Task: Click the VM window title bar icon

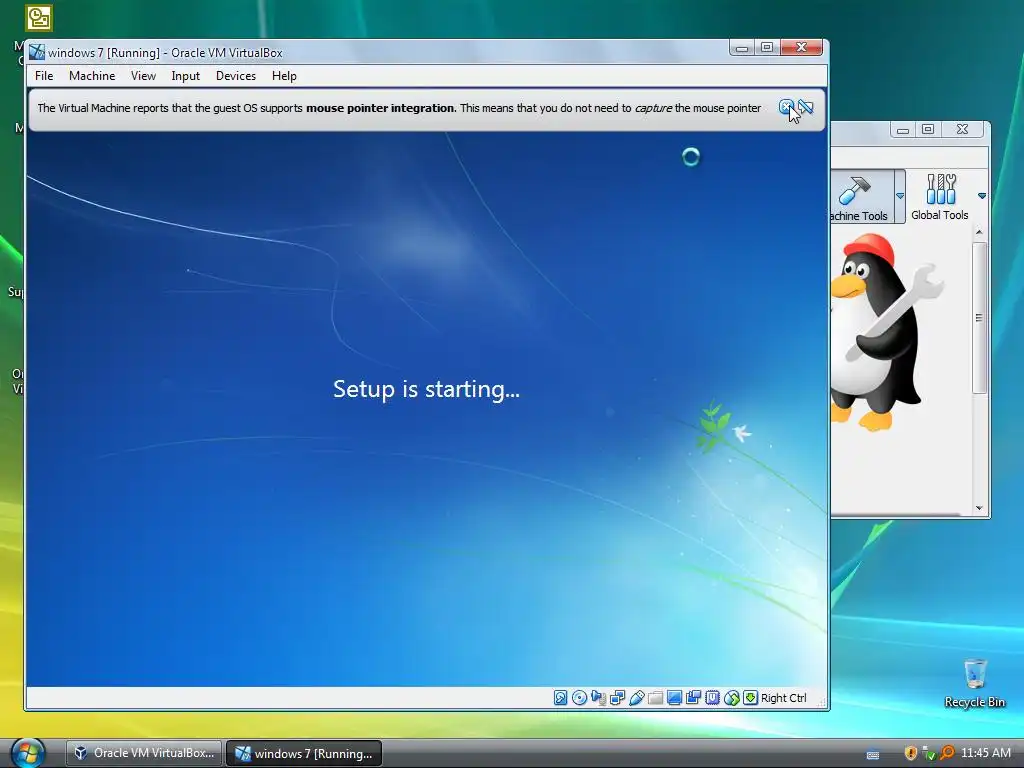Action: click(x=37, y=52)
